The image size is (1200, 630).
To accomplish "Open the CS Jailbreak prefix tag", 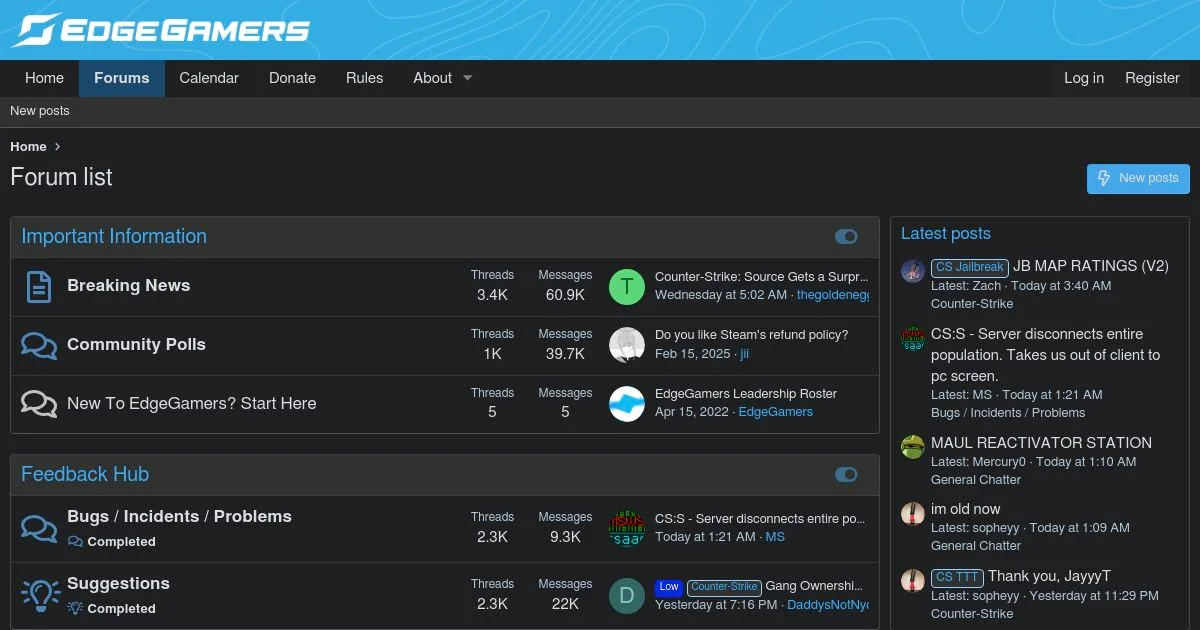I will click(969, 267).
